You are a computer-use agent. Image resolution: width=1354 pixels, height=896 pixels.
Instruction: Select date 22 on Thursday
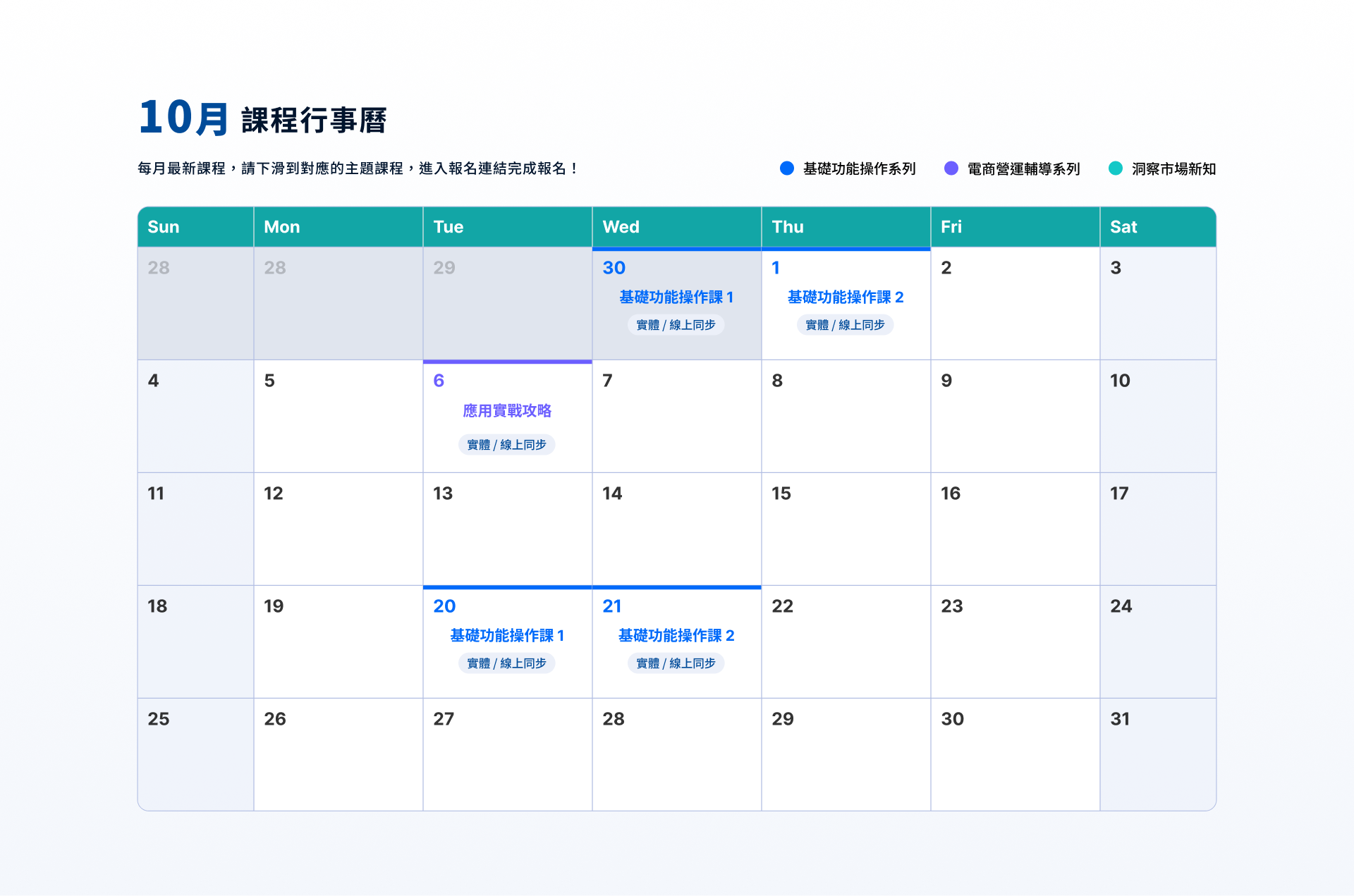pyautogui.click(x=782, y=606)
